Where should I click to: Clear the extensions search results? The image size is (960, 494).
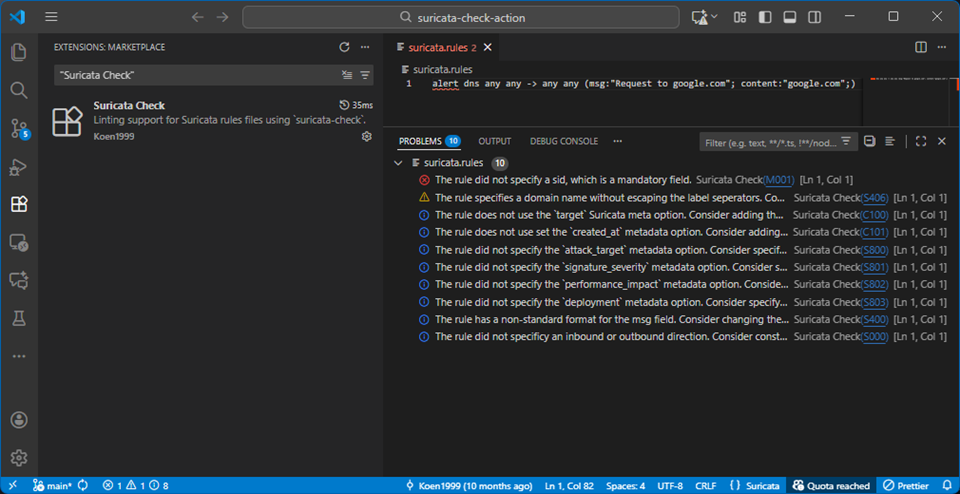tap(347, 75)
